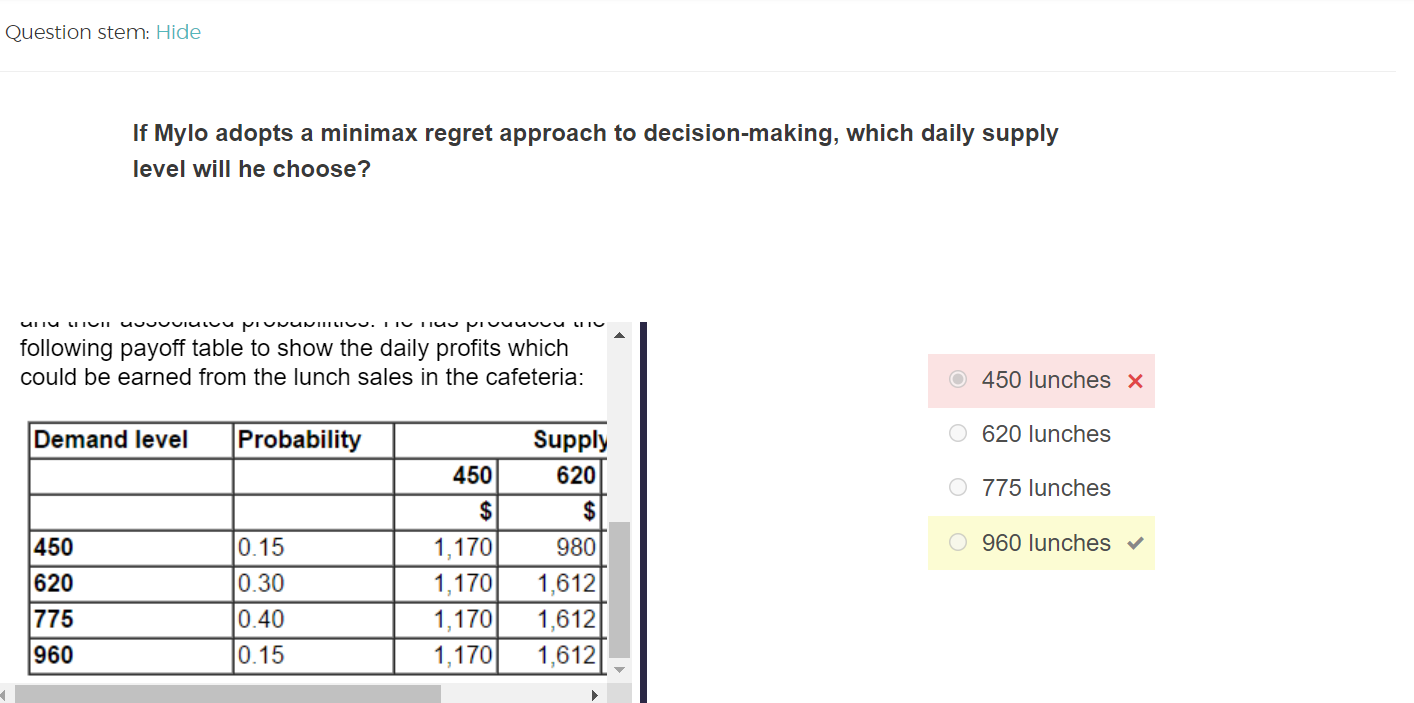1414x703 pixels.
Task: Click the horizontal scrollbar's right arrow
Action: tap(595, 694)
